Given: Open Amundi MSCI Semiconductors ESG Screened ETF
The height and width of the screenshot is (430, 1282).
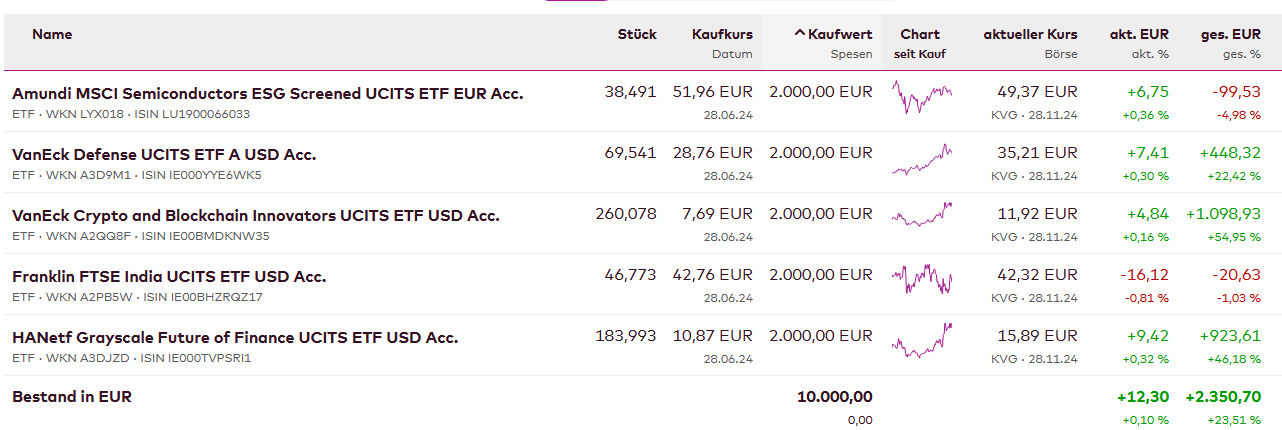Looking at the screenshot, I should [267, 93].
